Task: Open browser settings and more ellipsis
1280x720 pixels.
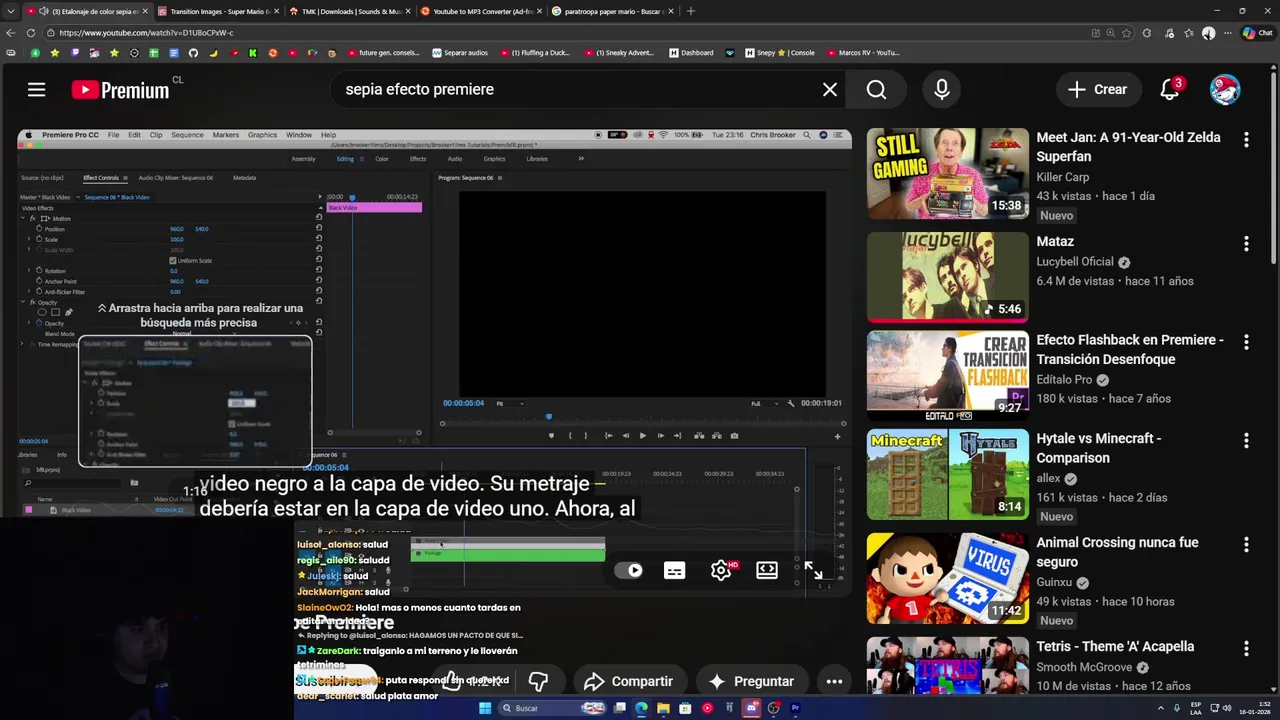Action: pos(1228,33)
